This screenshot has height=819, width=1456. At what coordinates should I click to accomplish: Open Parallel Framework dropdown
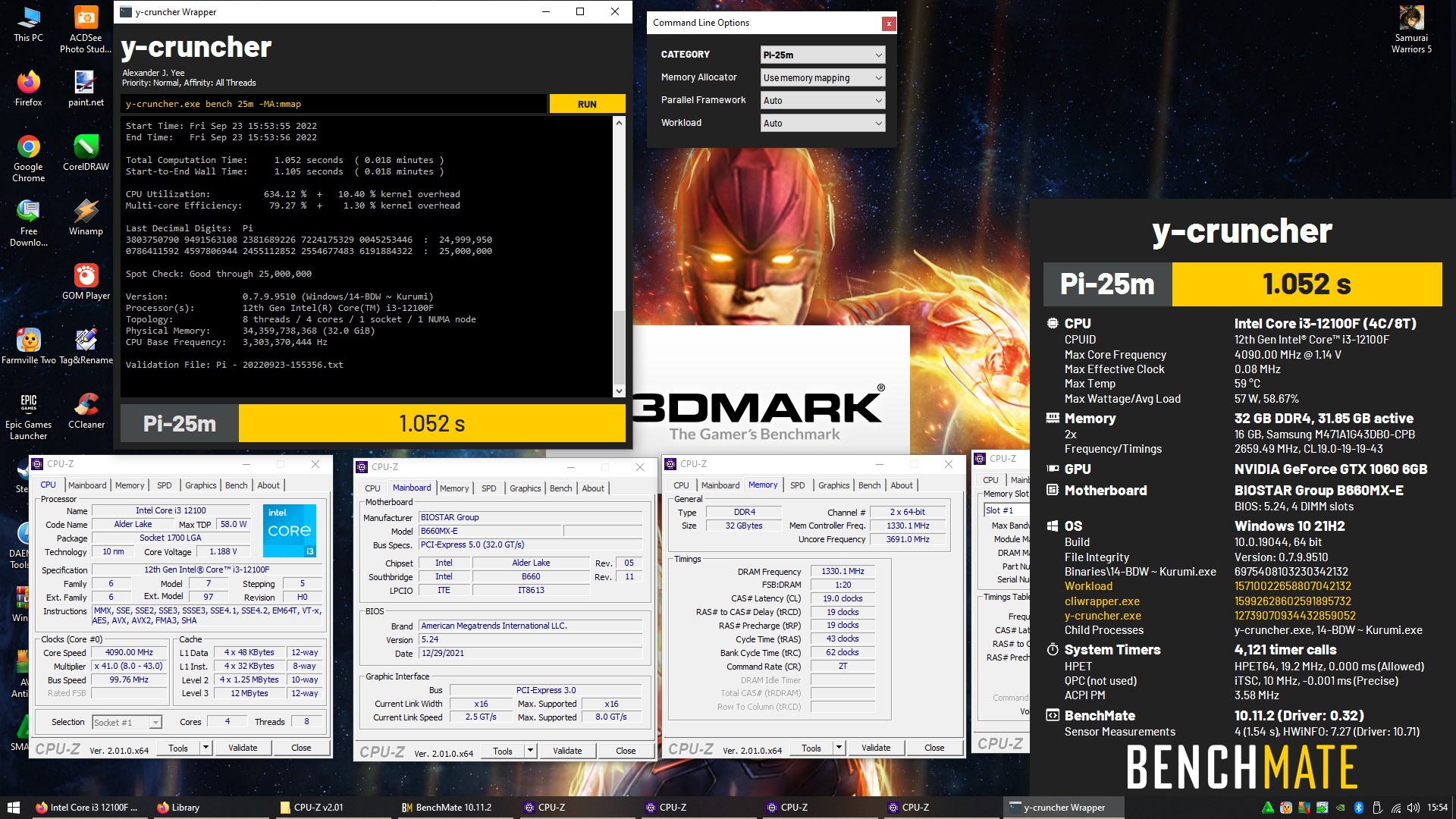point(822,100)
